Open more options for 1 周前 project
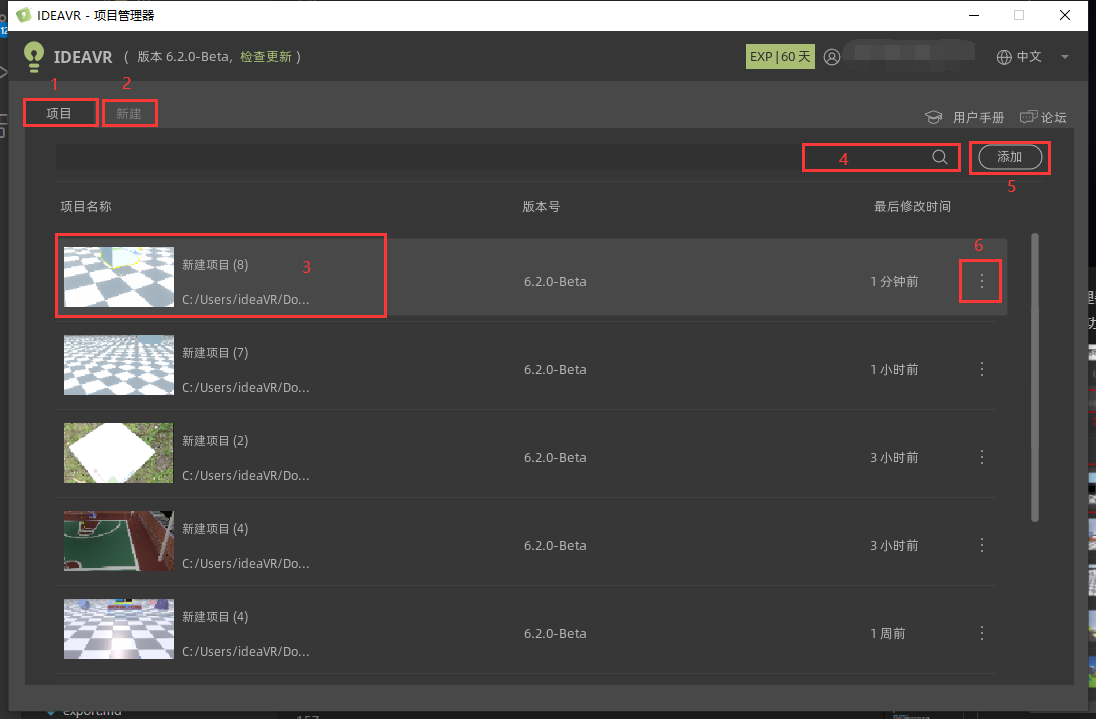1096x719 pixels. pyautogui.click(x=981, y=633)
